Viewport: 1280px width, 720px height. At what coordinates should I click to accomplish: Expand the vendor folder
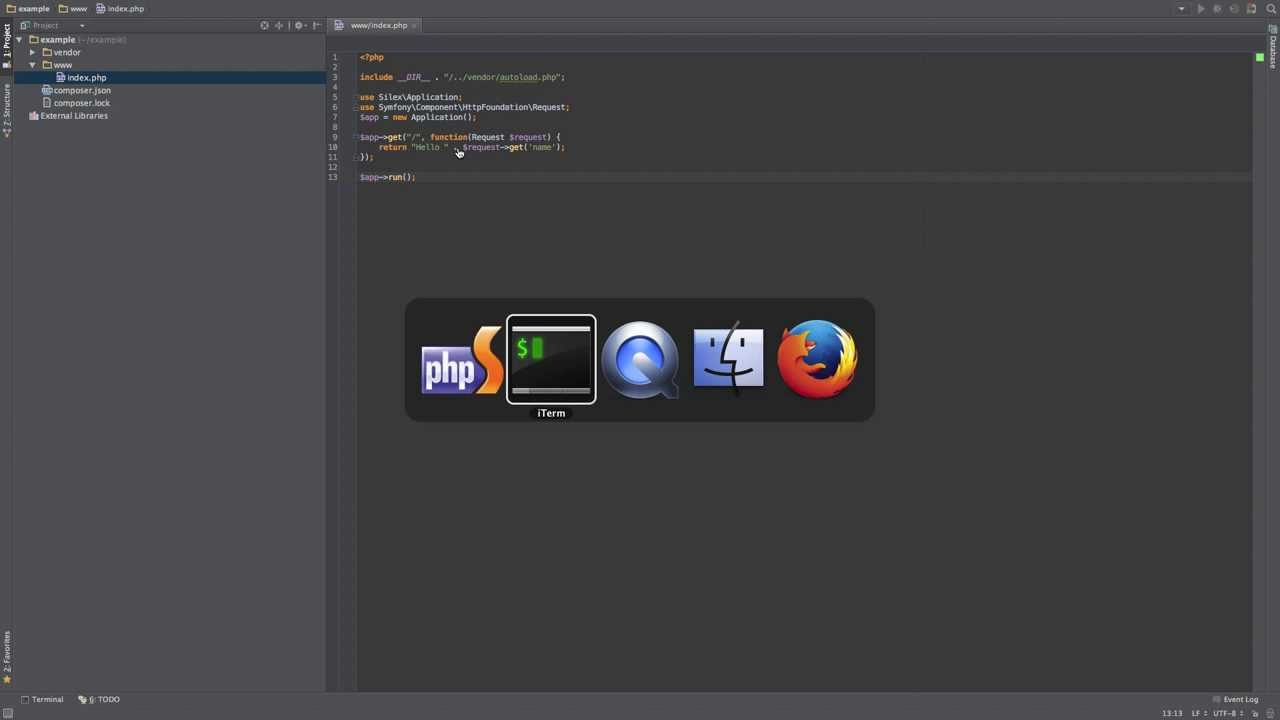point(32,52)
